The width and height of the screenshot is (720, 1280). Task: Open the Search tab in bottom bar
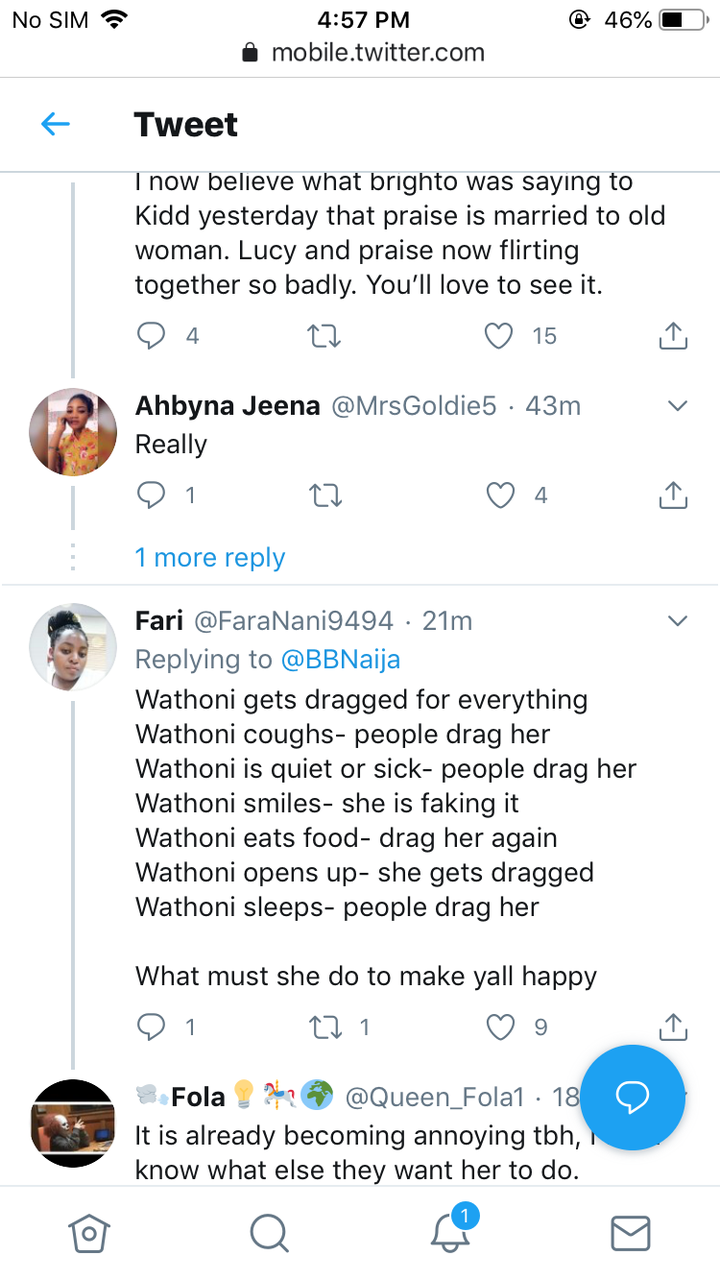(x=269, y=1233)
